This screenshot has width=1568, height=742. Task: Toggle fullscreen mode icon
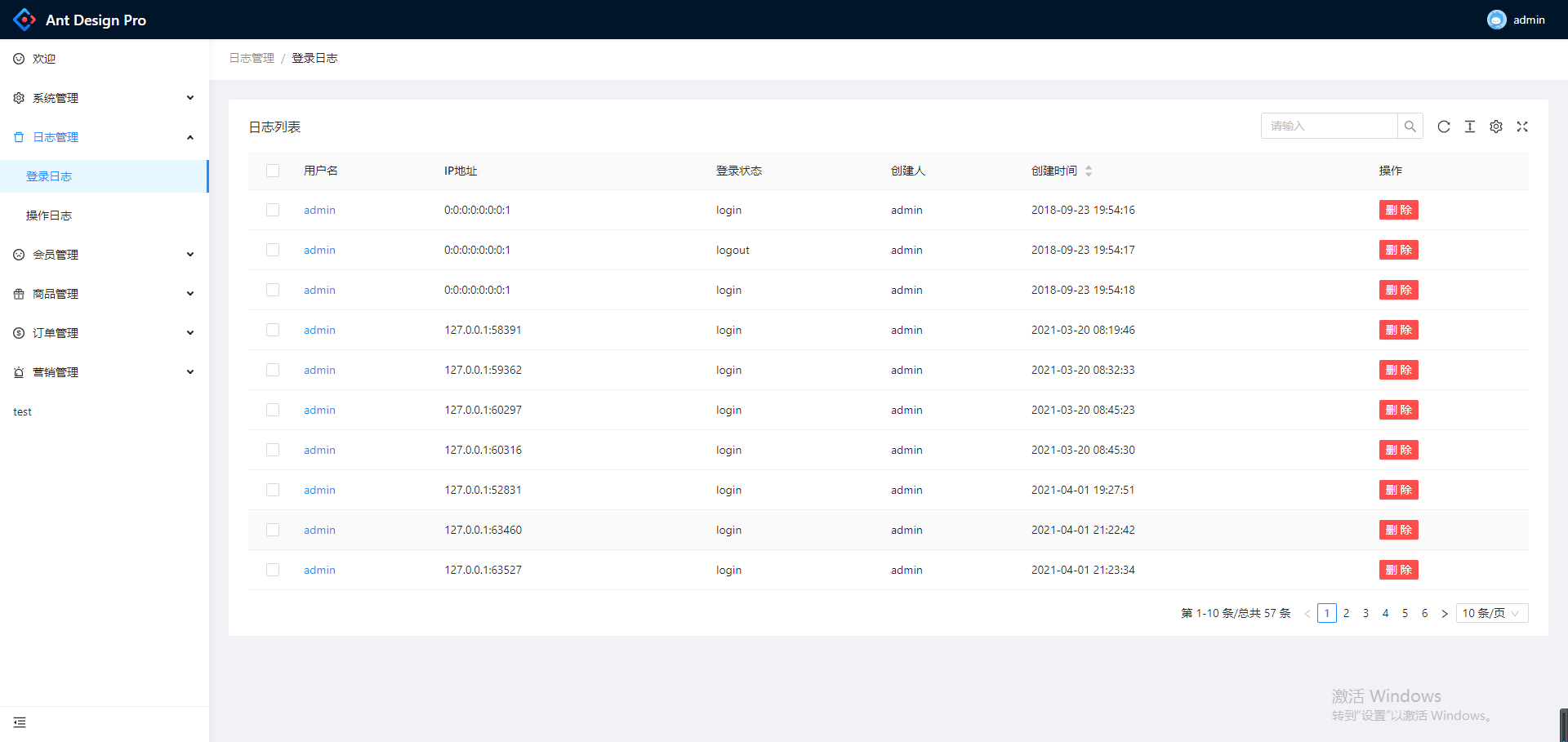[x=1522, y=127]
